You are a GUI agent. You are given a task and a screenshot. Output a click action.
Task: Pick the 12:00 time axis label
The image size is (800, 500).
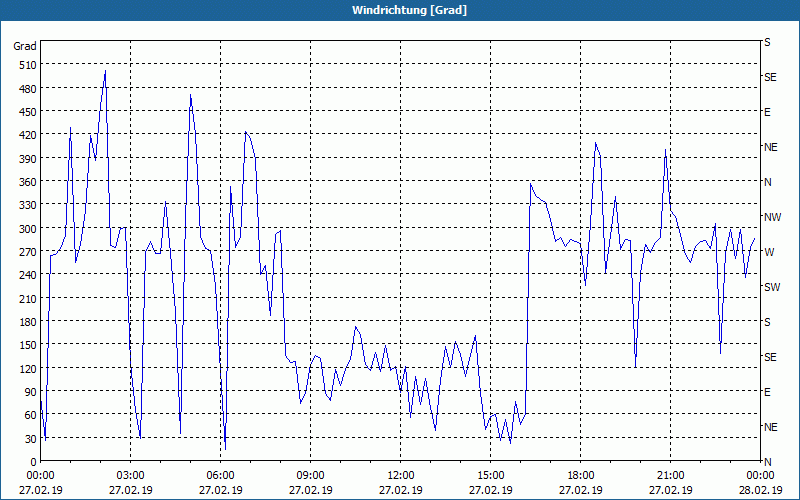[x=400, y=475]
